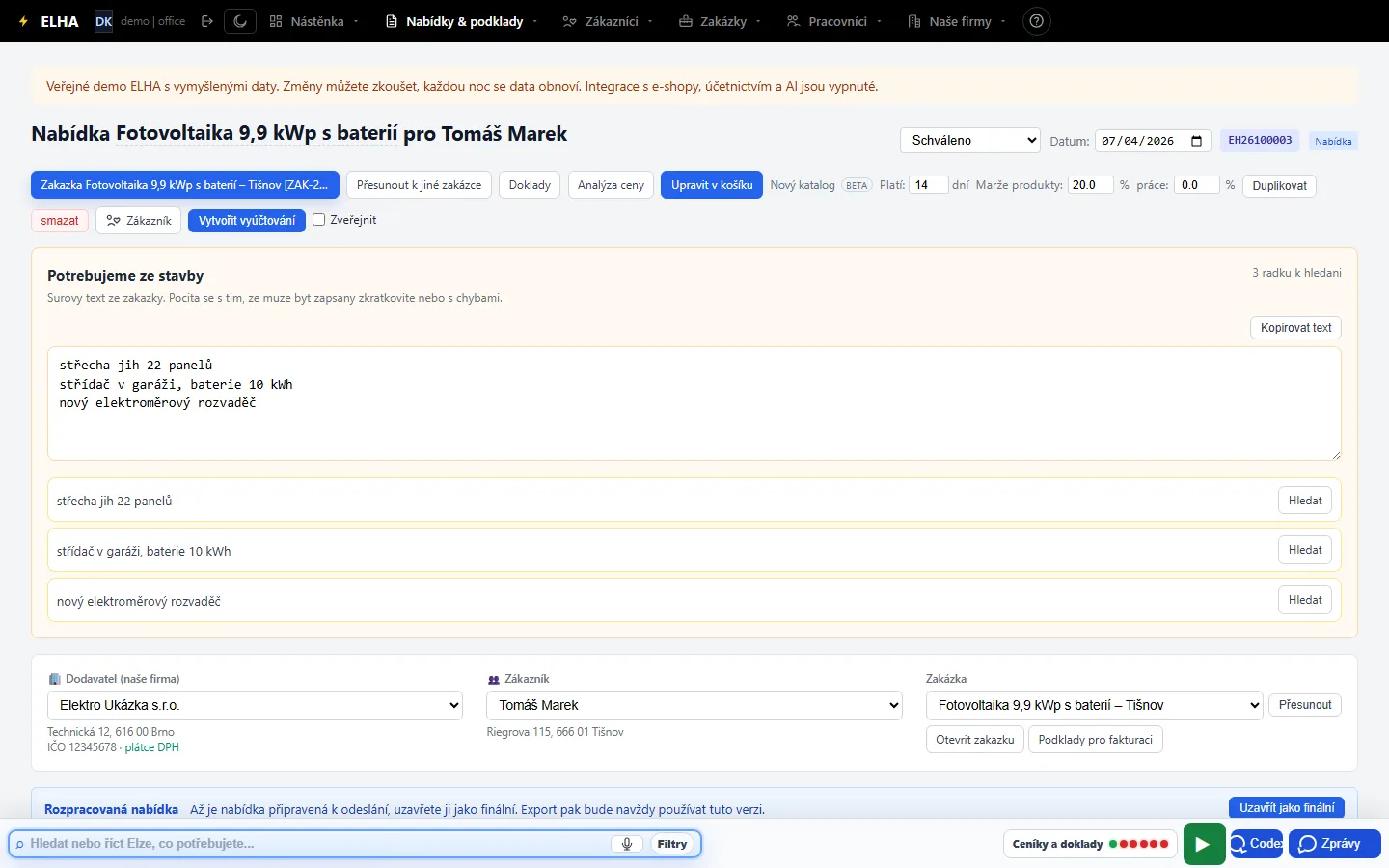Click the Kopírovat text button
This screenshot has width=1389, height=868.
pyautogui.click(x=1295, y=328)
